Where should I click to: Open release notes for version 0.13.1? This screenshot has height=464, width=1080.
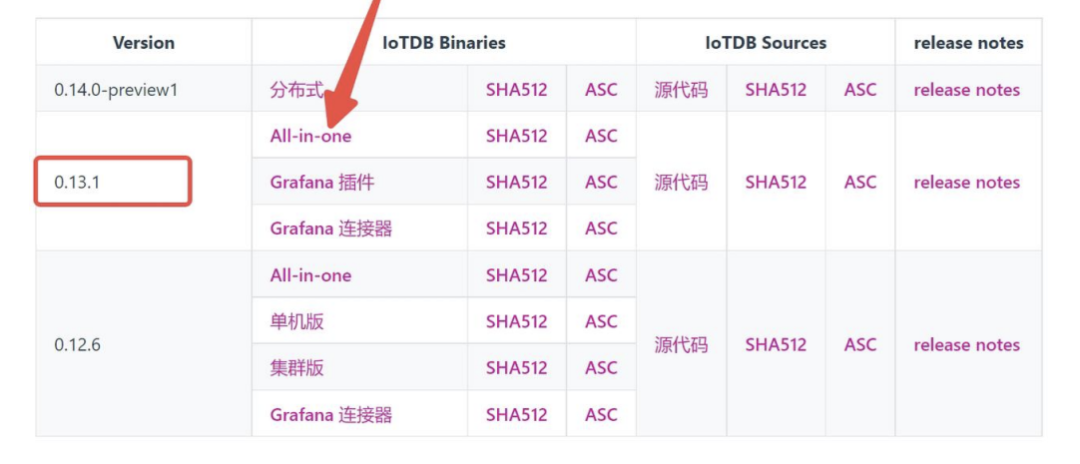click(x=966, y=182)
